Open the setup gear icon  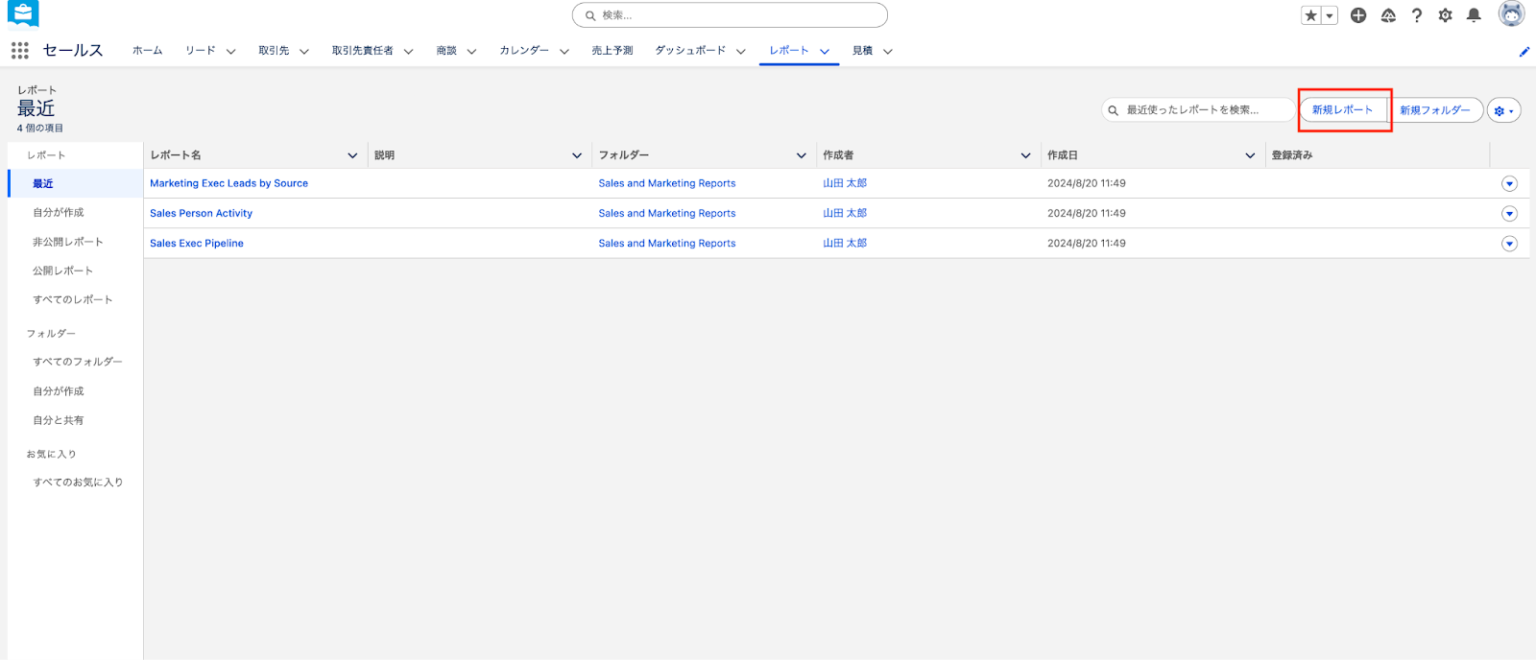click(x=1445, y=15)
